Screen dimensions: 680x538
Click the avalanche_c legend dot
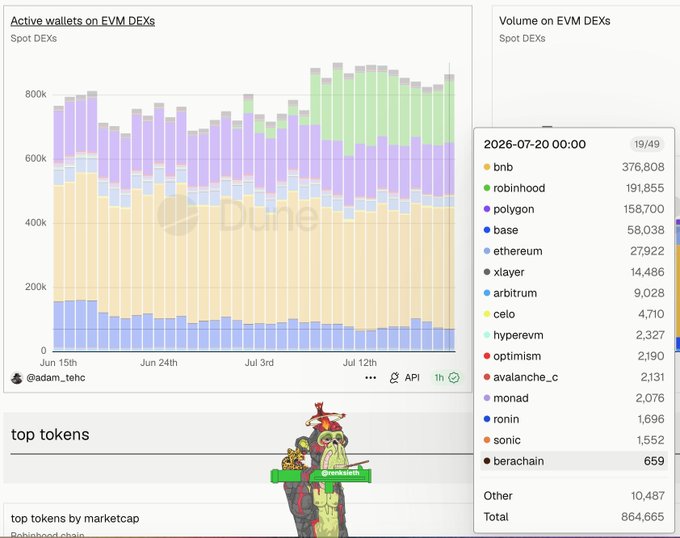487,377
